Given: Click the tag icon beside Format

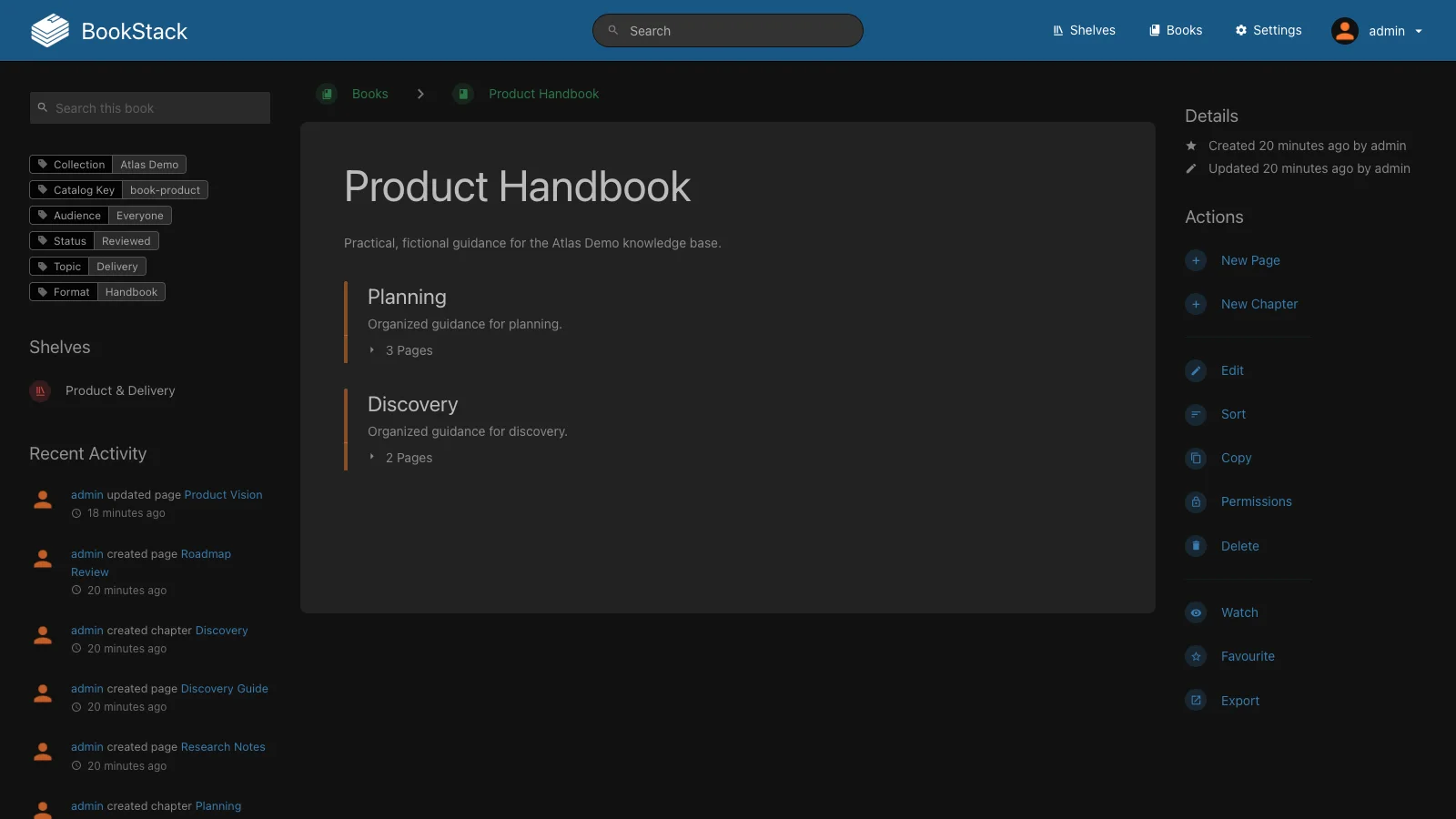Looking at the screenshot, I should (x=42, y=292).
